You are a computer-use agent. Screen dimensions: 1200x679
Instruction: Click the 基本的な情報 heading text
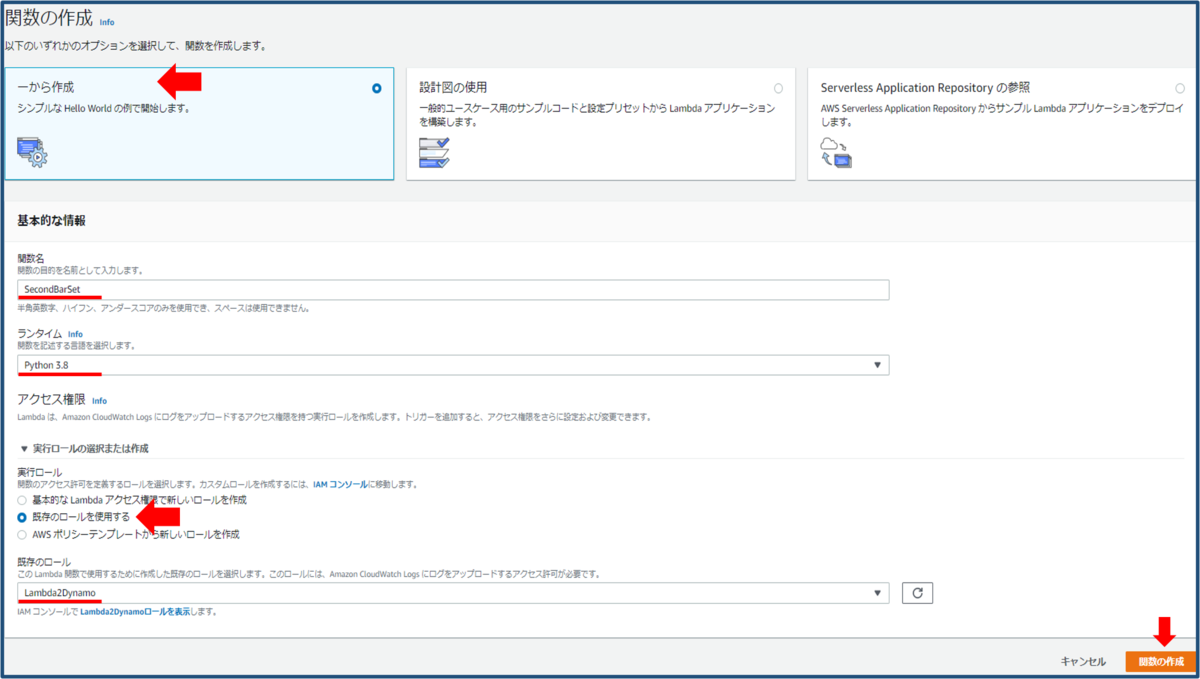point(51,220)
